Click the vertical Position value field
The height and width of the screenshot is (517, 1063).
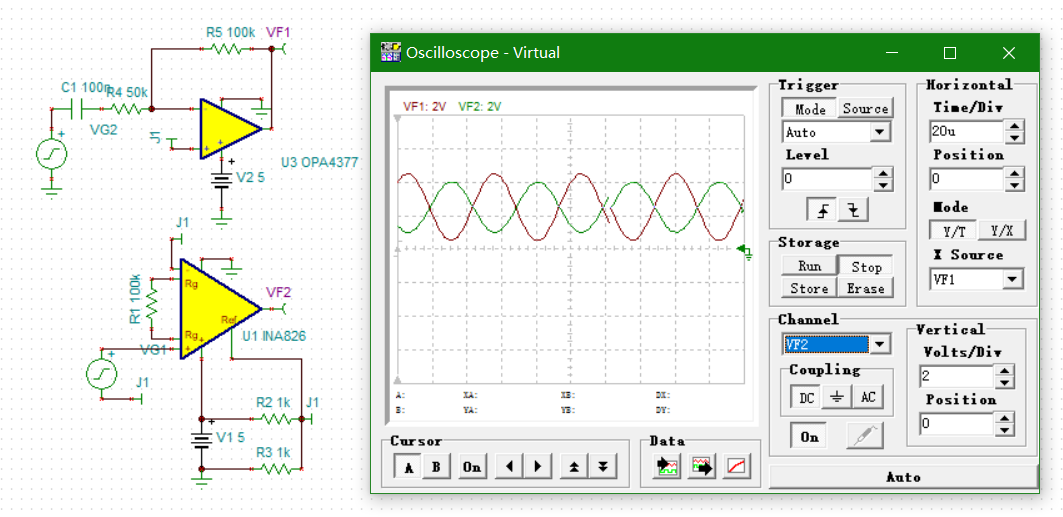click(x=957, y=424)
